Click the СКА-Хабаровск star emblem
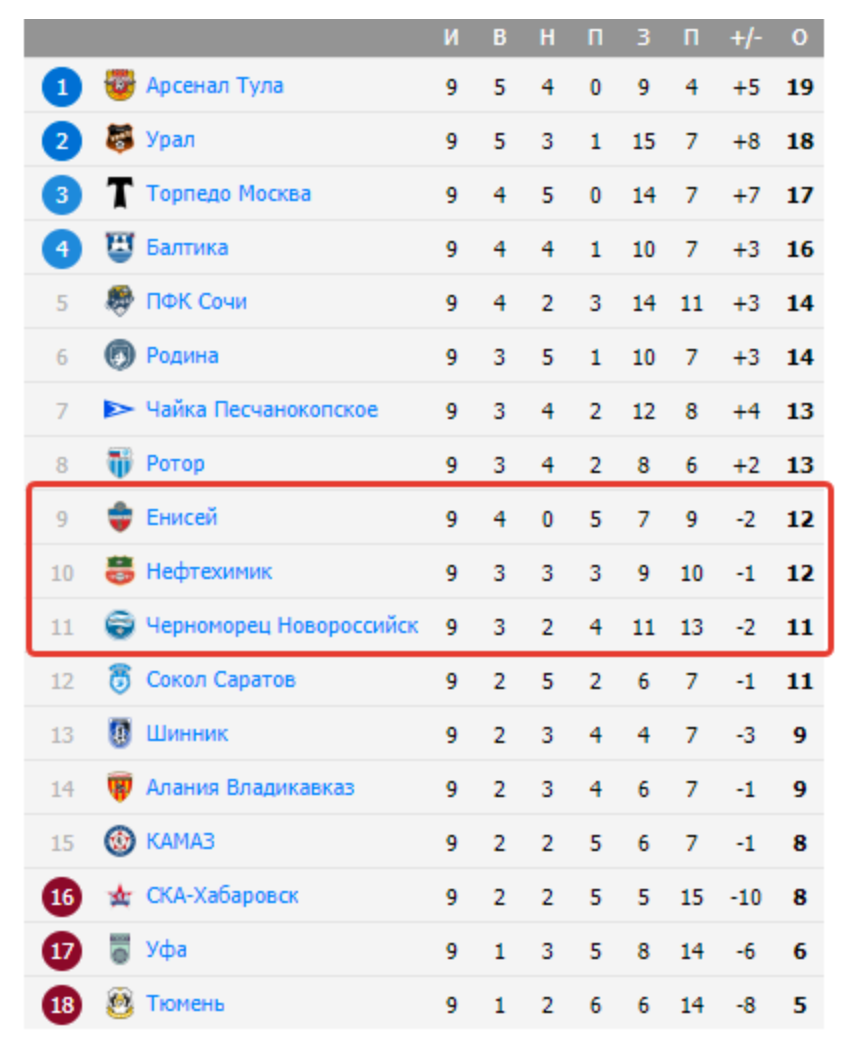852x1040 pixels. pyautogui.click(x=120, y=896)
